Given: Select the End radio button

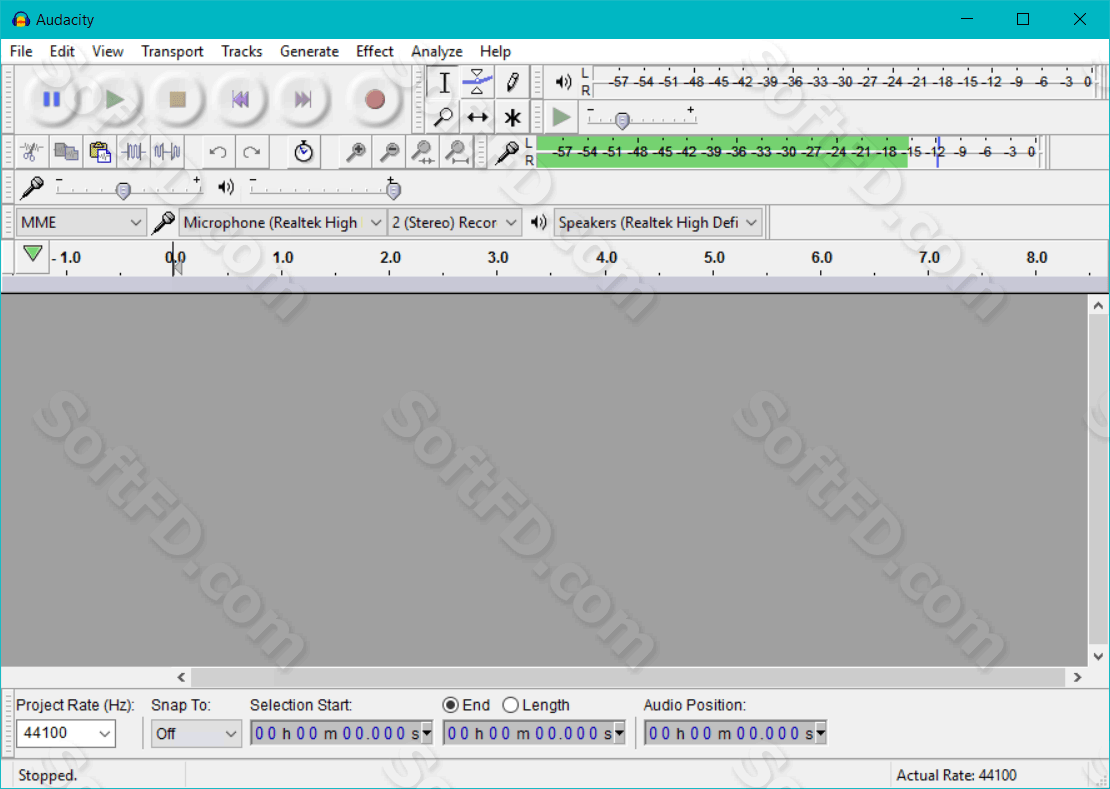Looking at the screenshot, I should 450,706.
